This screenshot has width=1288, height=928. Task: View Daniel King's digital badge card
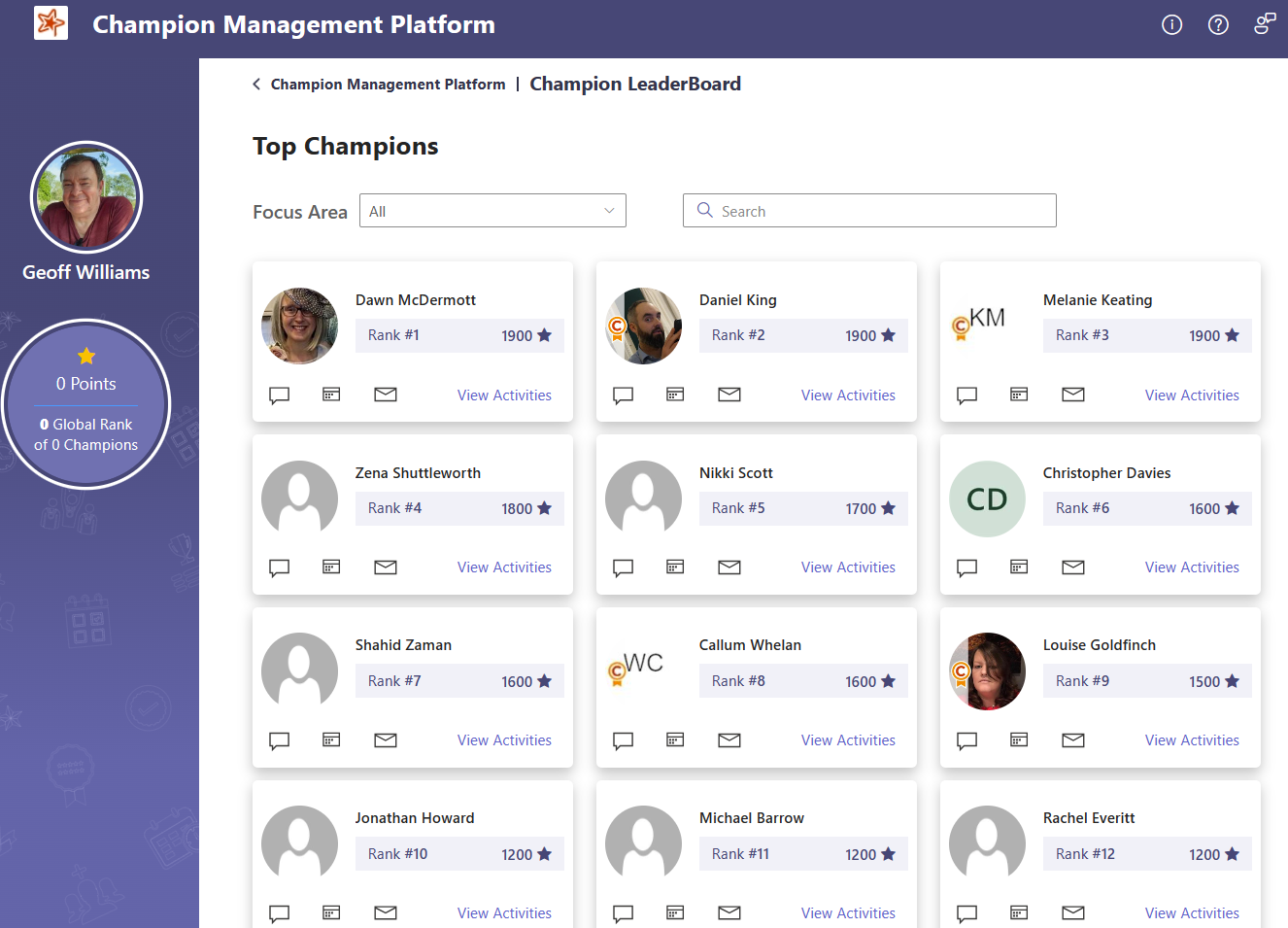pos(675,395)
